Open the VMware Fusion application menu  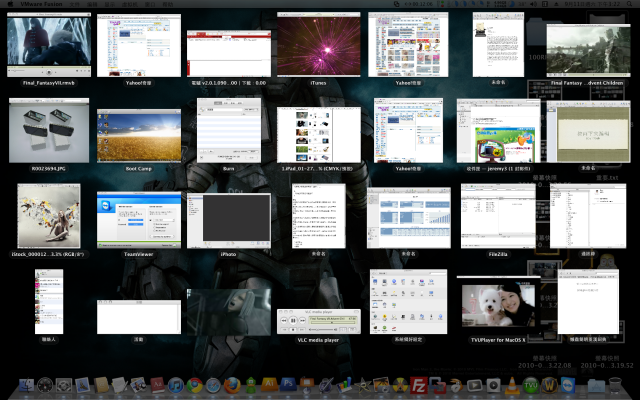pyautogui.click(x=41, y=4)
